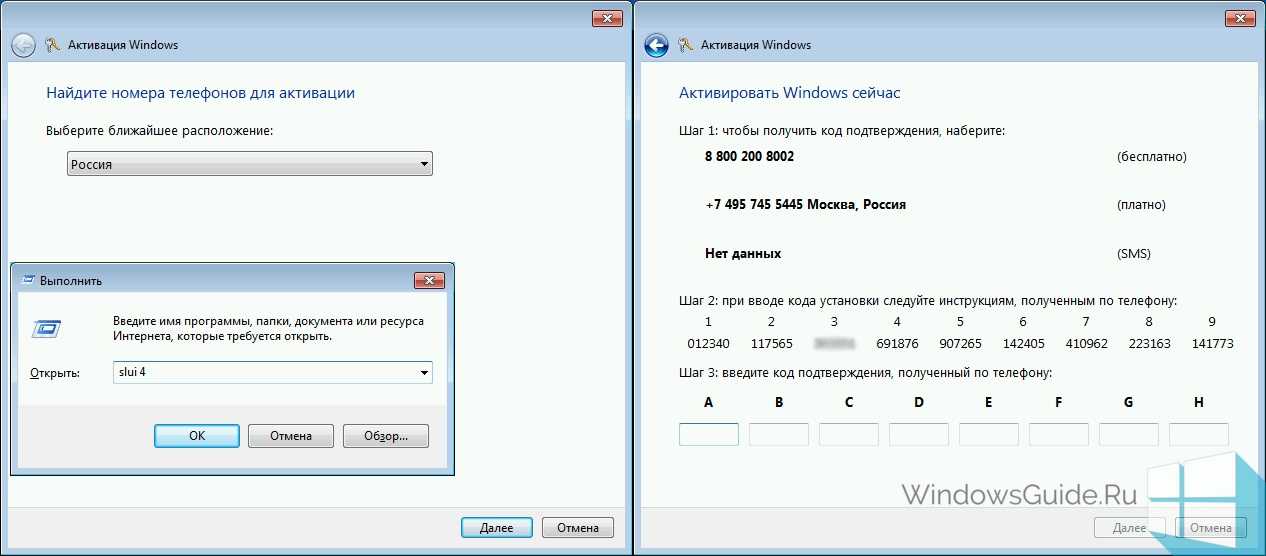Click the Открыть field containing slui 4
Image resolution: width=1266 pixels, height=556 pixels.
[272, 373]
